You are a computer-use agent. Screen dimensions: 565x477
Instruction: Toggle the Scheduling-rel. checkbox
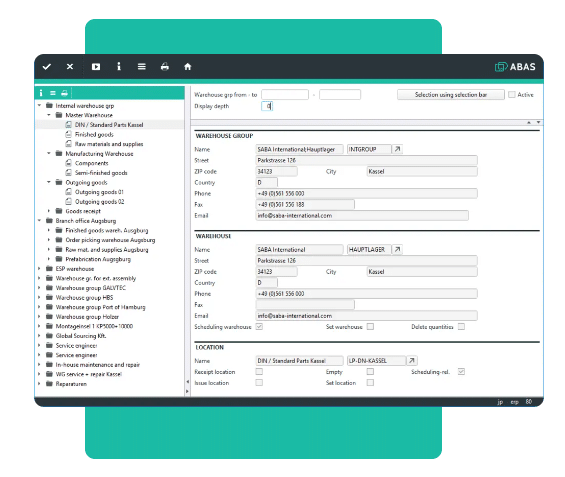(x=461, y=371)
